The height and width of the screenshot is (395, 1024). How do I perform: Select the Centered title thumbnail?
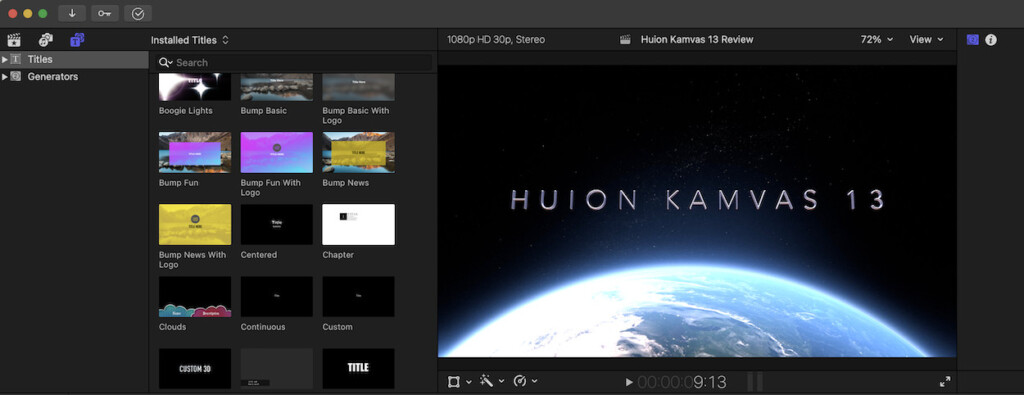tap(276, 225)
